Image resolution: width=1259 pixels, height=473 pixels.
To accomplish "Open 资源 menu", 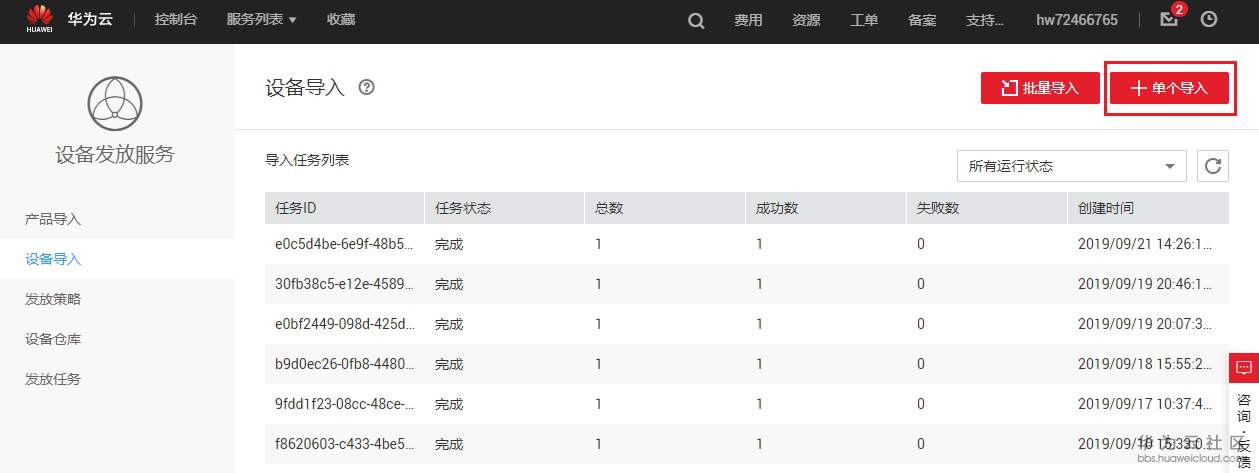I will [x=806, y=20].
